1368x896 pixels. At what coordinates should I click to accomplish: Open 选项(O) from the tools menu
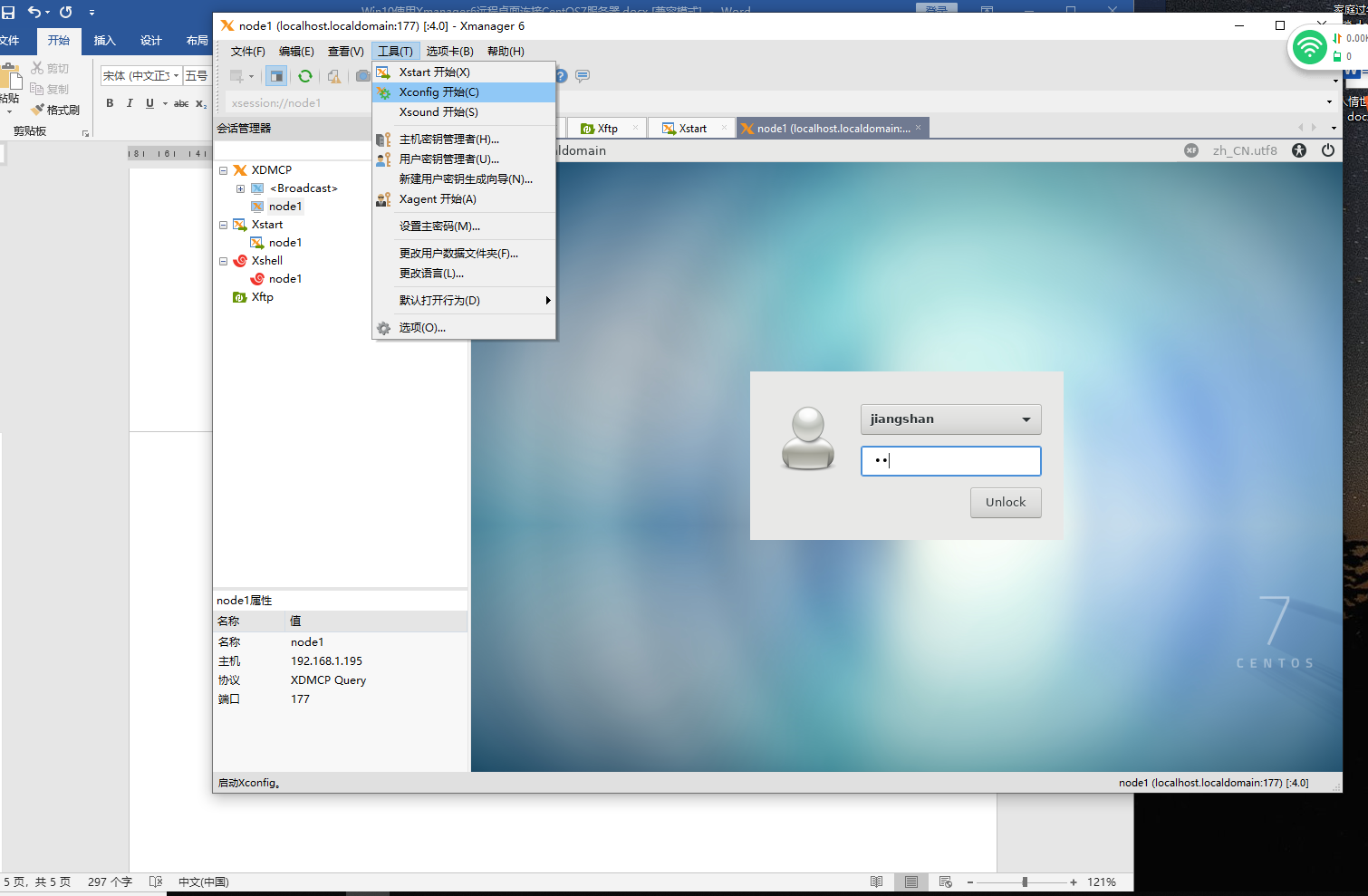[x=464, y=328]
